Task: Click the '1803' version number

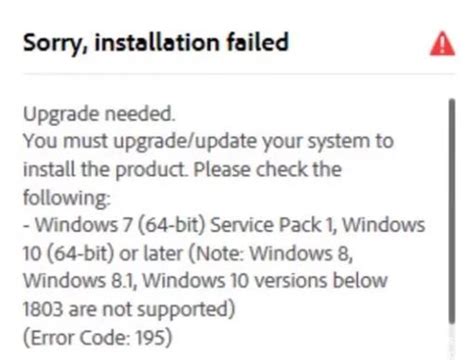Action: click(43, 309)
